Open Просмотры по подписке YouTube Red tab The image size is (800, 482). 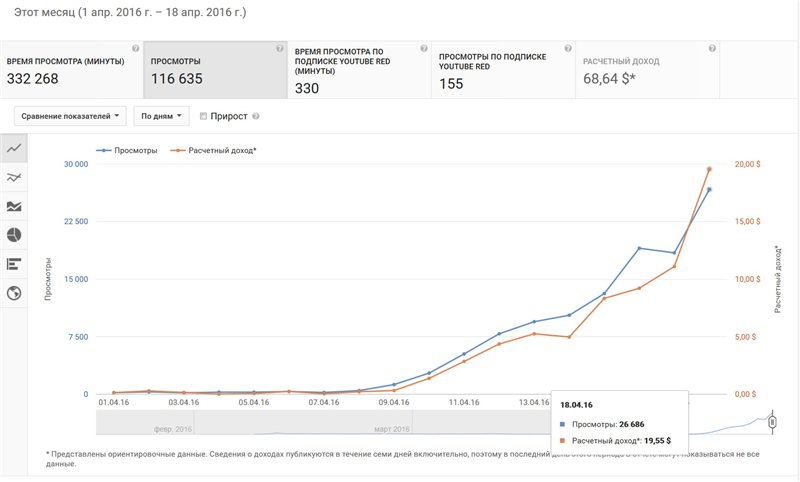coord(503,70)
